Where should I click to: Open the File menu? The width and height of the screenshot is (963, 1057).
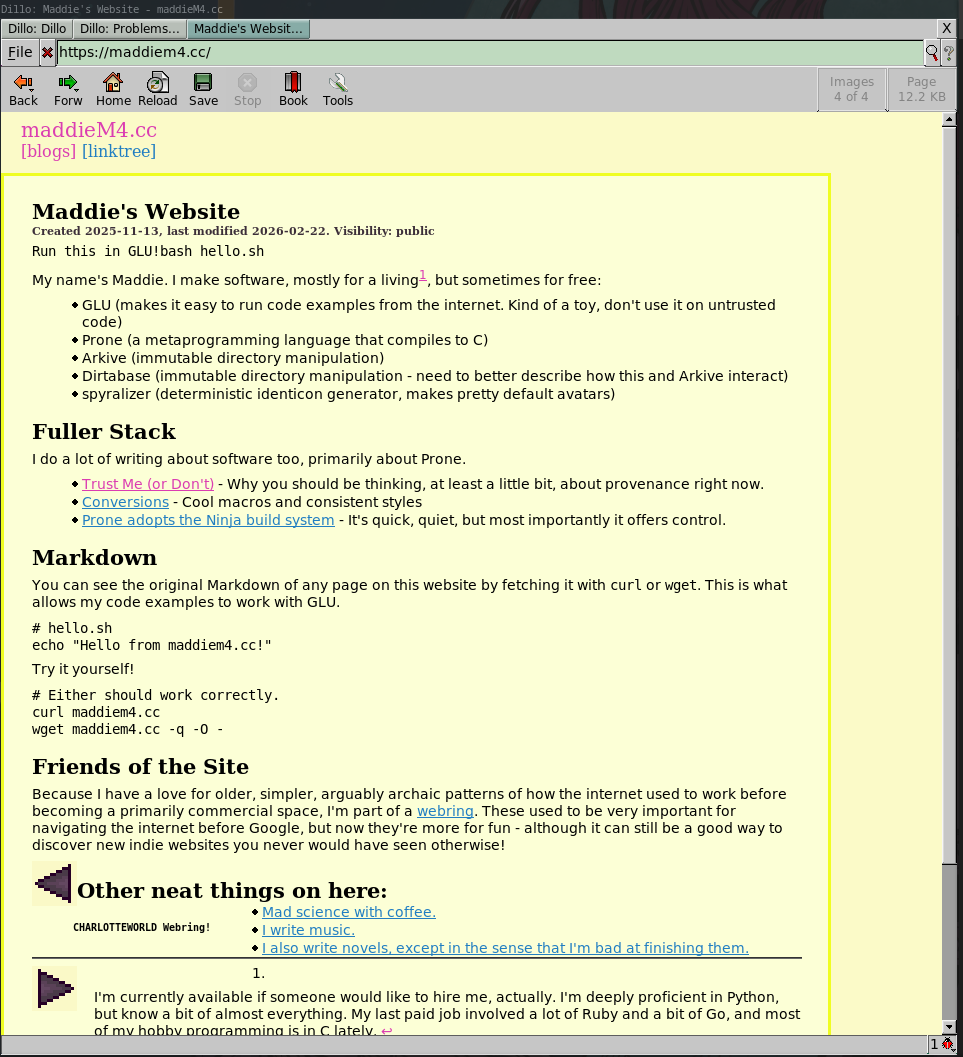20,53
